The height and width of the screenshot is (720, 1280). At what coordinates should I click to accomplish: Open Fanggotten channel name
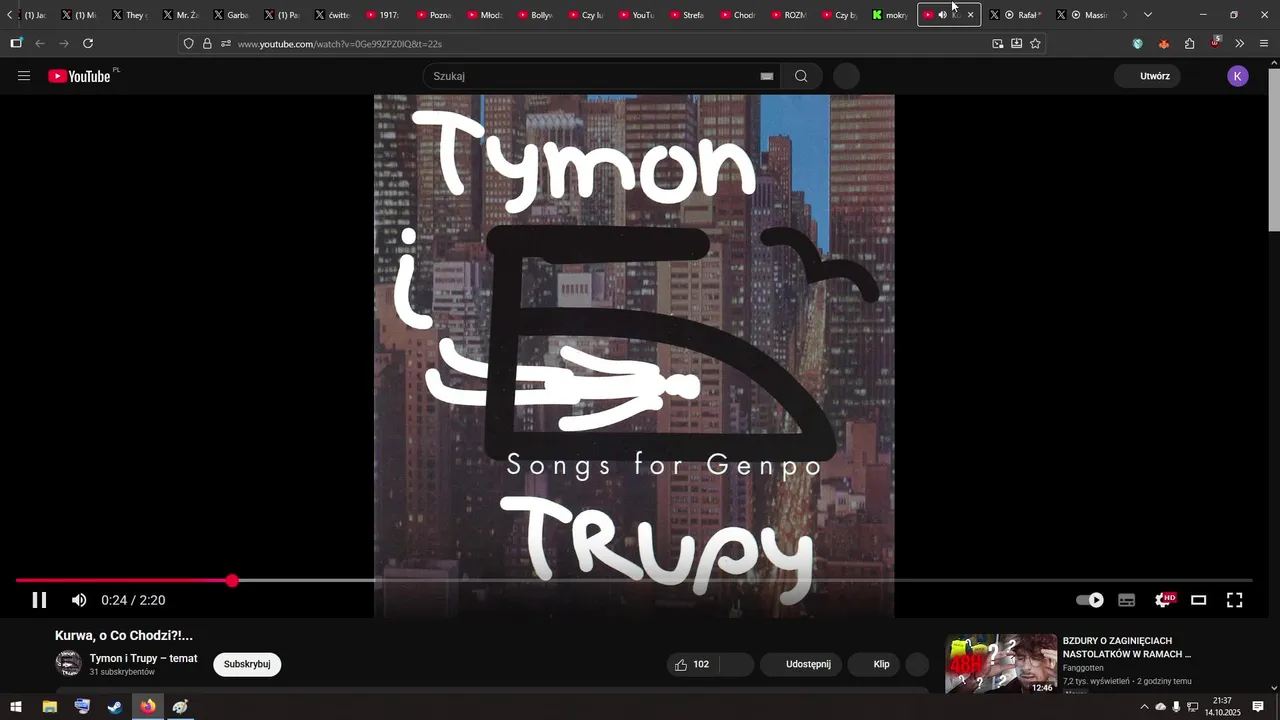coord(1083,668)
